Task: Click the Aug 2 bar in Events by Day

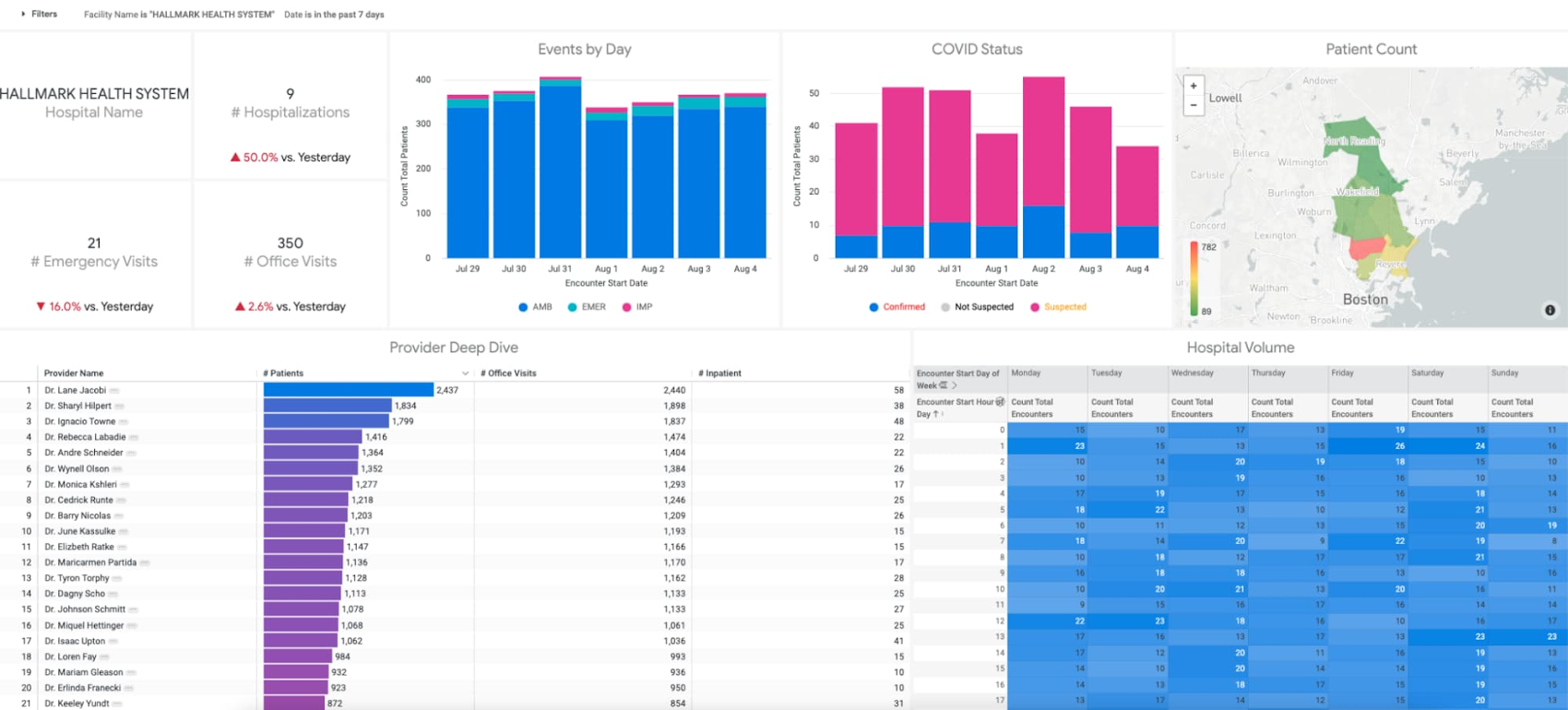Action: tap(652, 181)
